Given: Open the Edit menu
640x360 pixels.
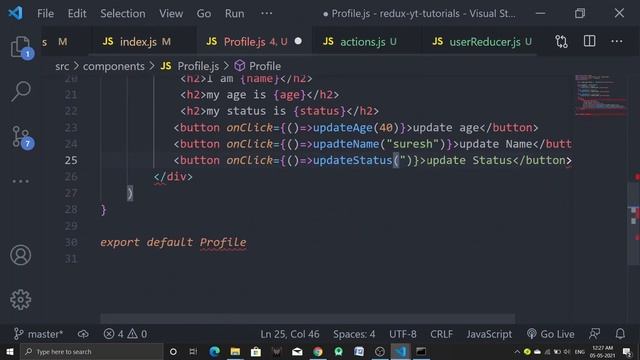Looking at the screenshot, I should point(77,13).
